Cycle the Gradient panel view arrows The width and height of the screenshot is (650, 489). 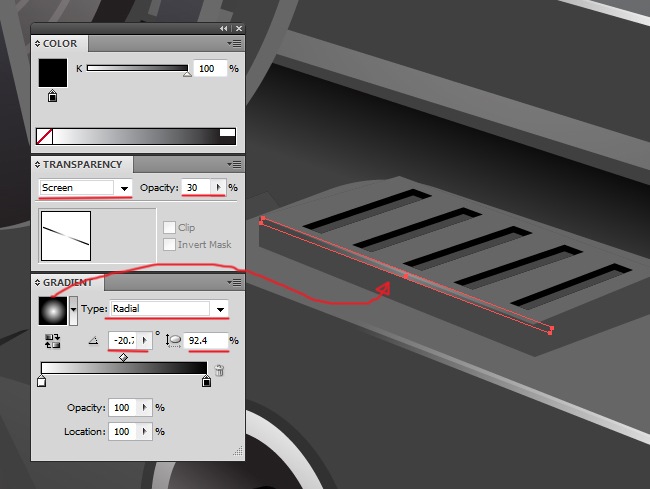[37, 283]
